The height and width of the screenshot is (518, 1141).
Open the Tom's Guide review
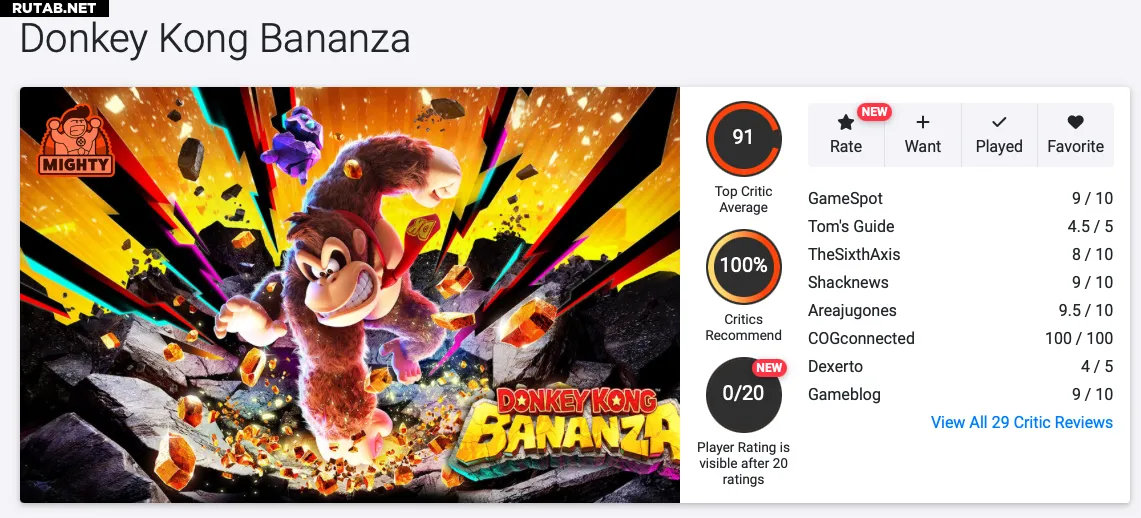961,226
